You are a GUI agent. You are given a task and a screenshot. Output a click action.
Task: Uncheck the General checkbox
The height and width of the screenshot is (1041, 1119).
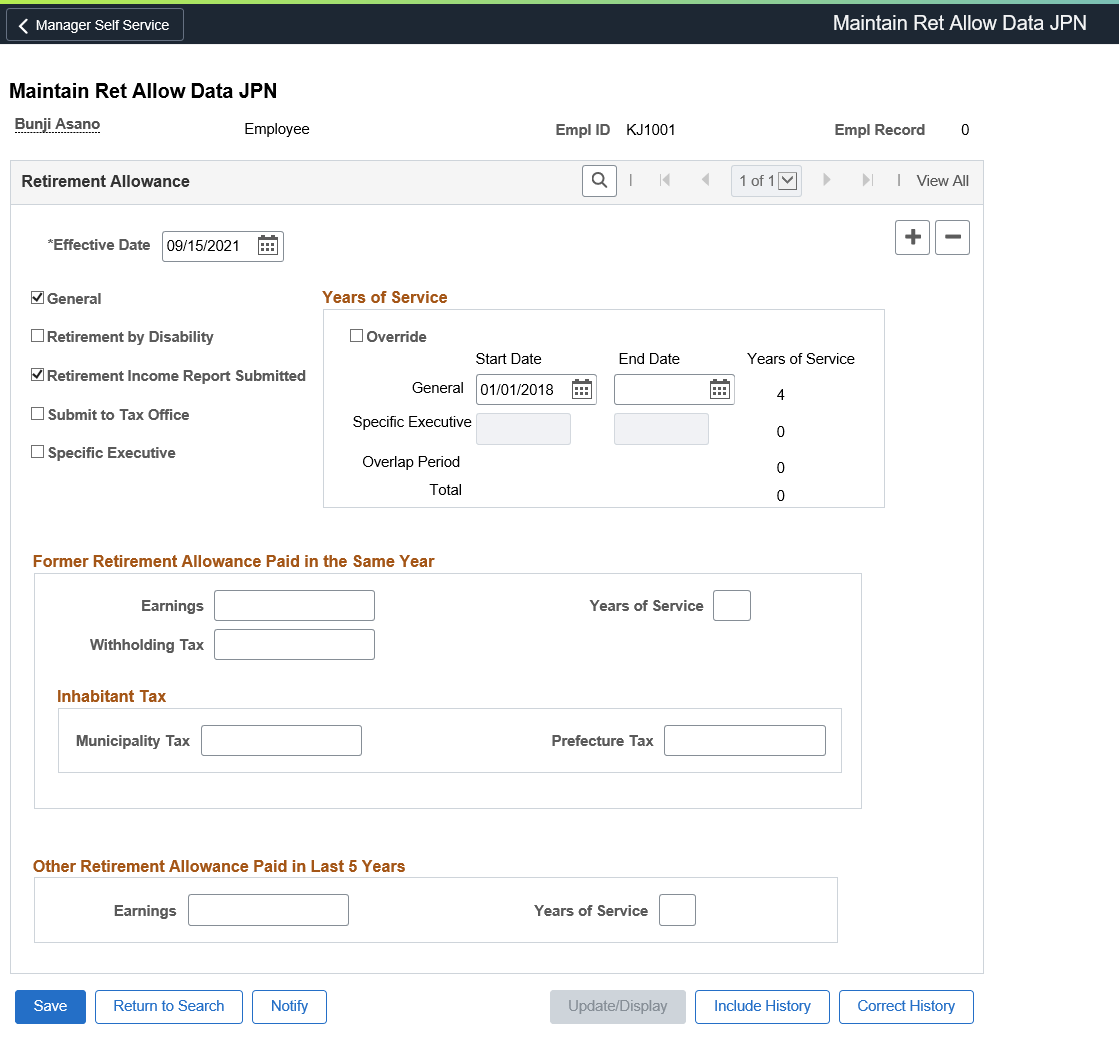pyautogui.click(x=37, y=298)
